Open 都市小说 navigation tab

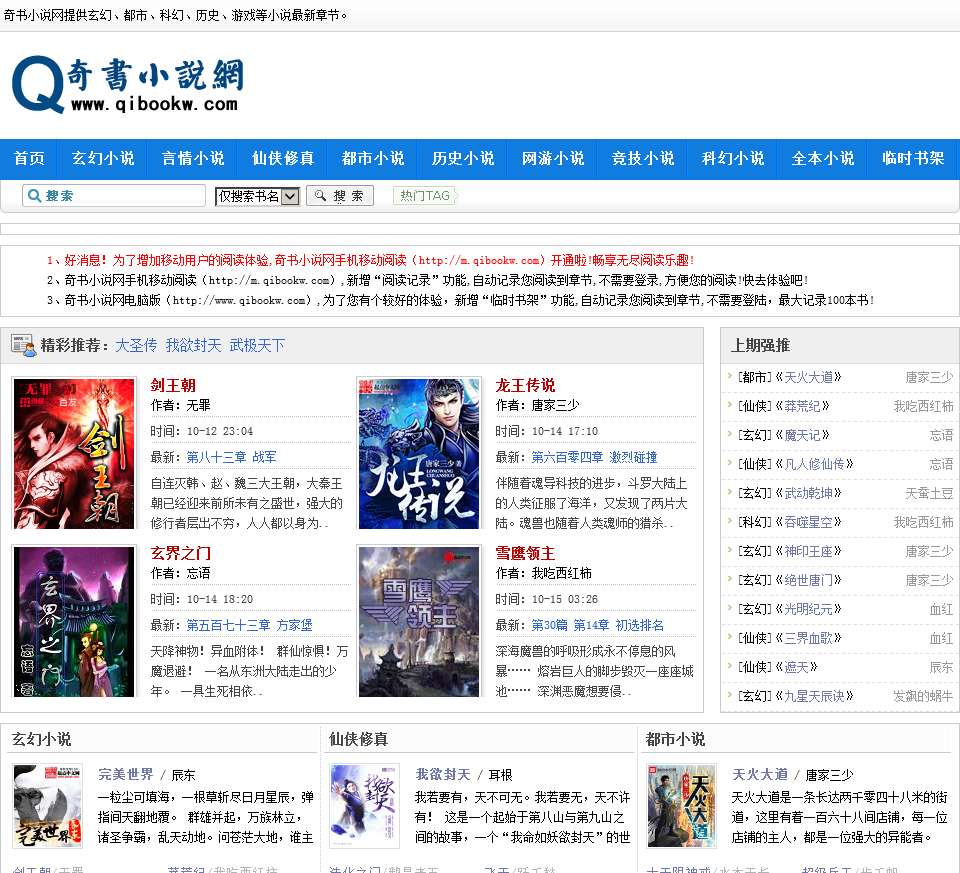[x=373, y=159]
